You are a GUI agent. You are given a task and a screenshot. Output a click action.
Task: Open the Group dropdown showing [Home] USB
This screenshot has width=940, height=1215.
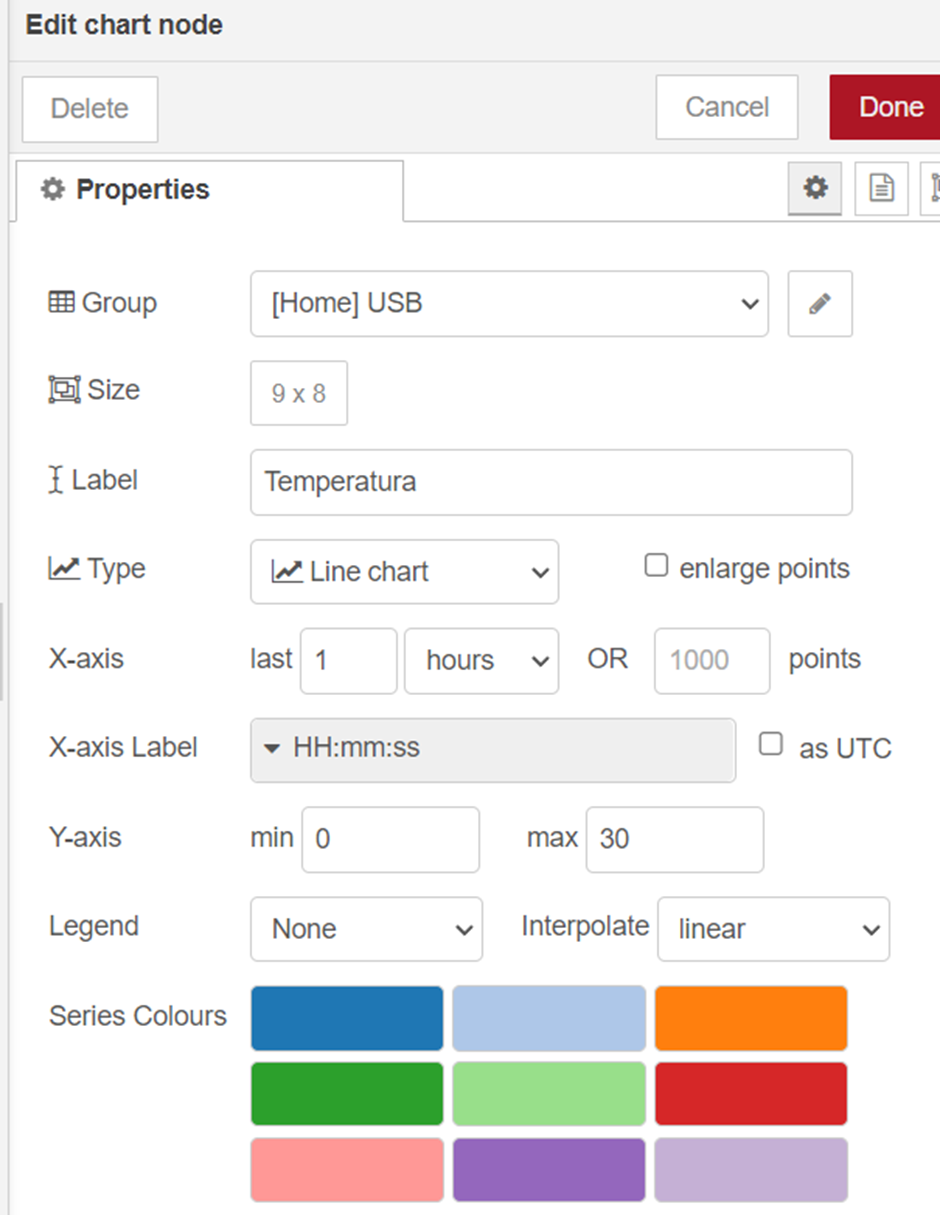[x=509, y=304]
